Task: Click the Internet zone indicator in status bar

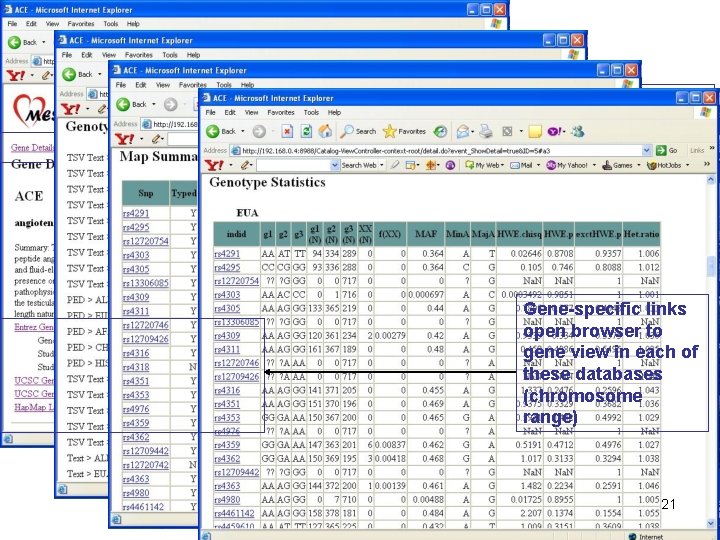Action: (x=647, y=536)
